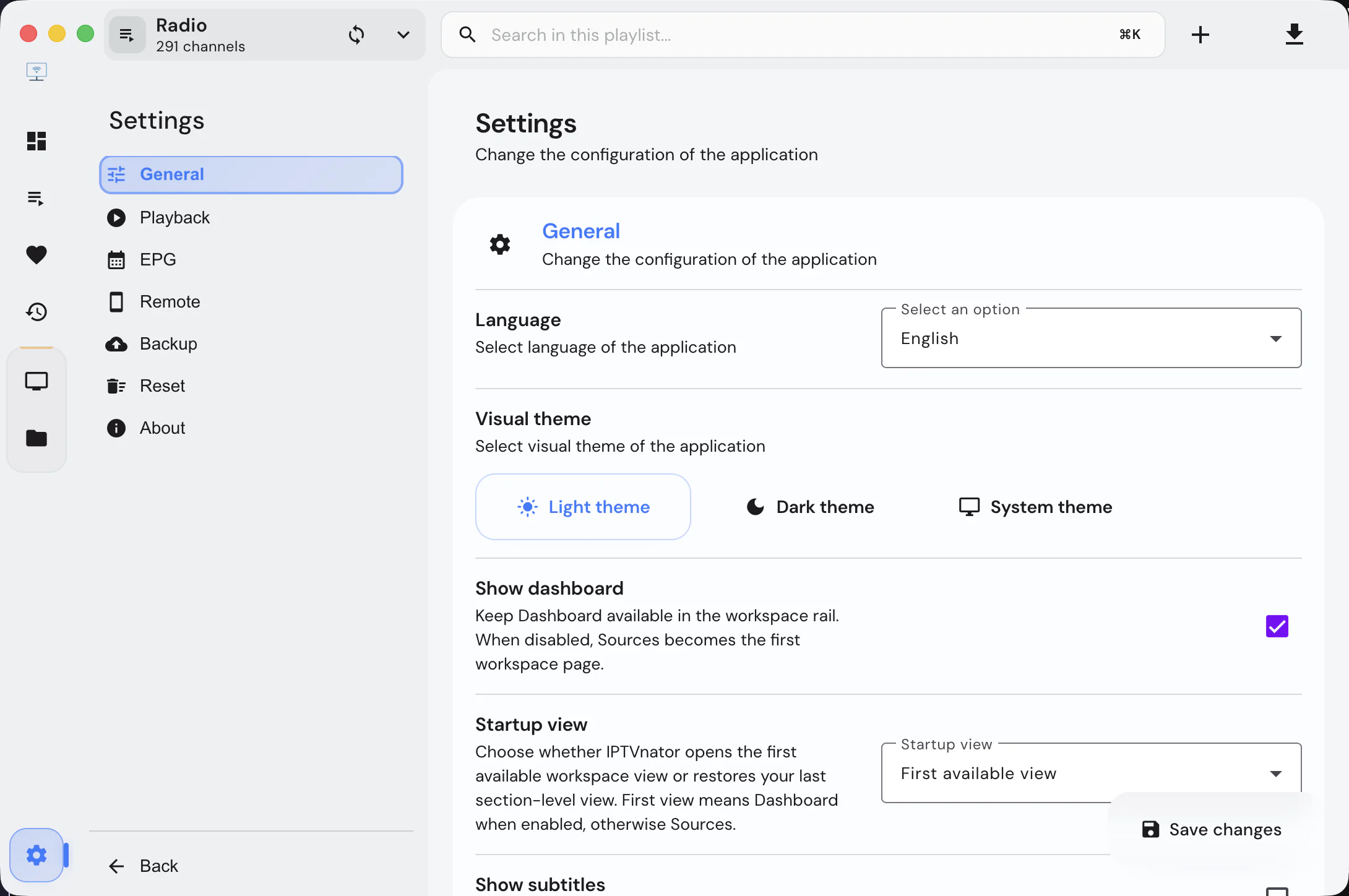Open the Startup view dropdown

point(1091,773)
